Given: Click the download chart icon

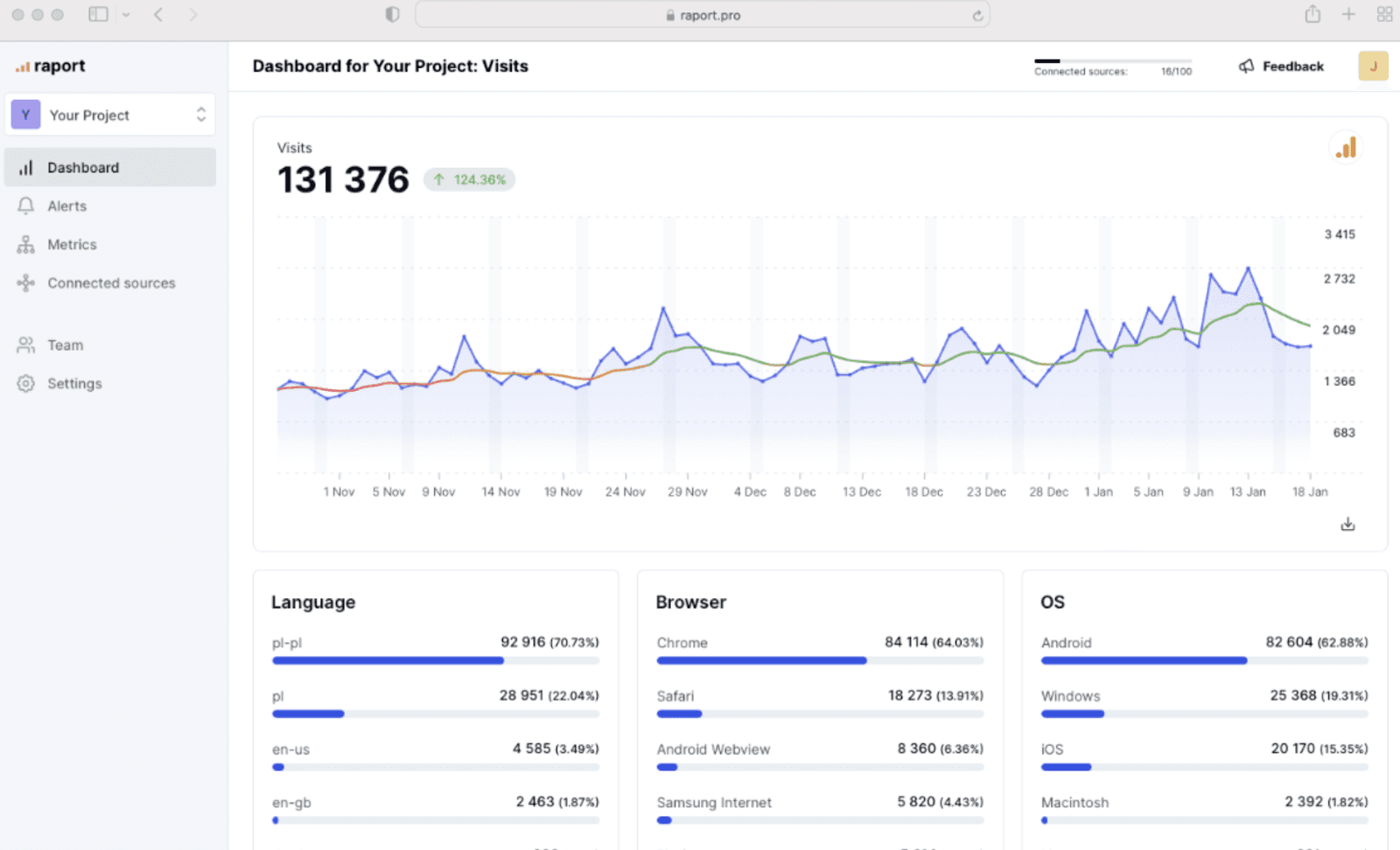Looking at the screenshot, I should point(1347,524).
